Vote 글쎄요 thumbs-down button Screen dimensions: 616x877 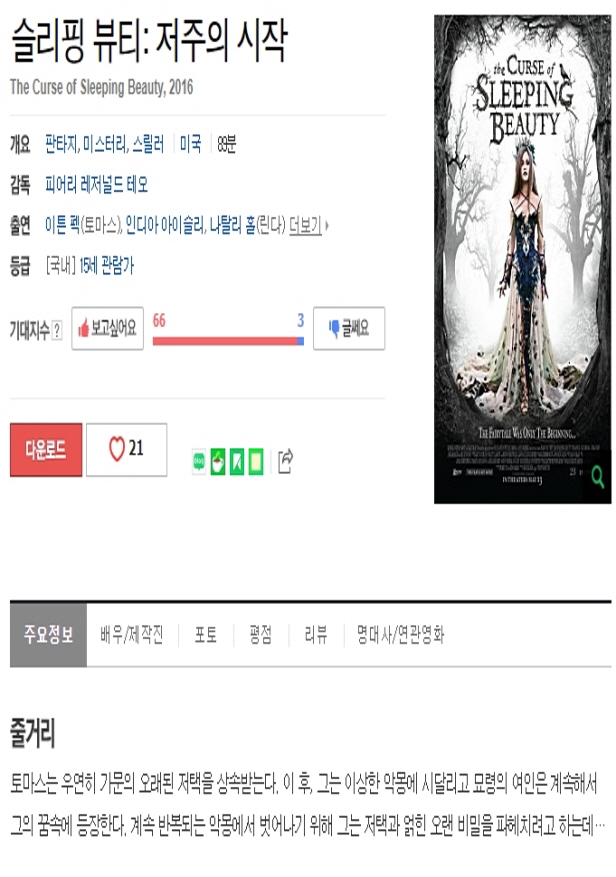click(349, 328)
